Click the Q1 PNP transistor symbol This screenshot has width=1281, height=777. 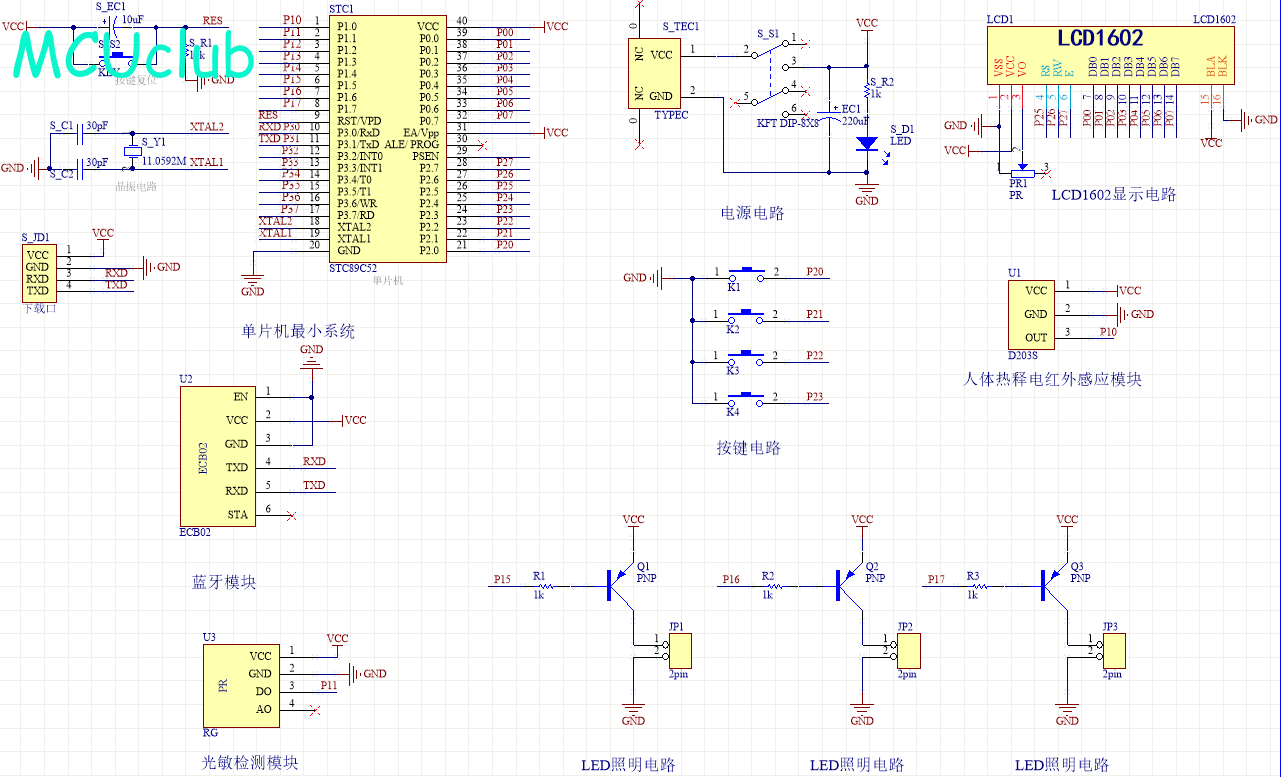point(618,581)
